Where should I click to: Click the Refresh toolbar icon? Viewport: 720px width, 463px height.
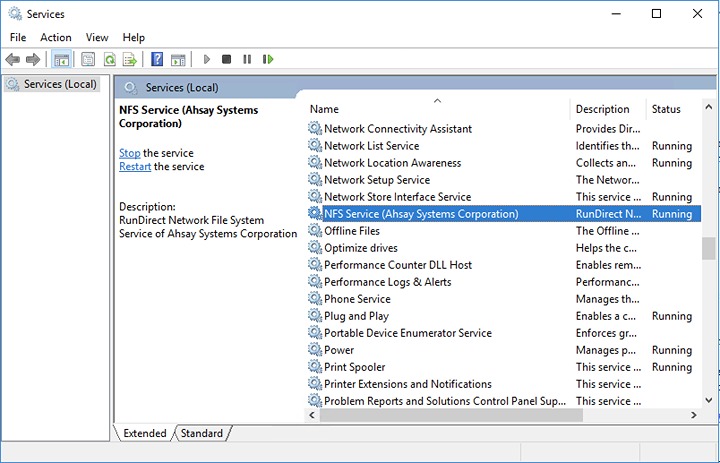[109, 60]
